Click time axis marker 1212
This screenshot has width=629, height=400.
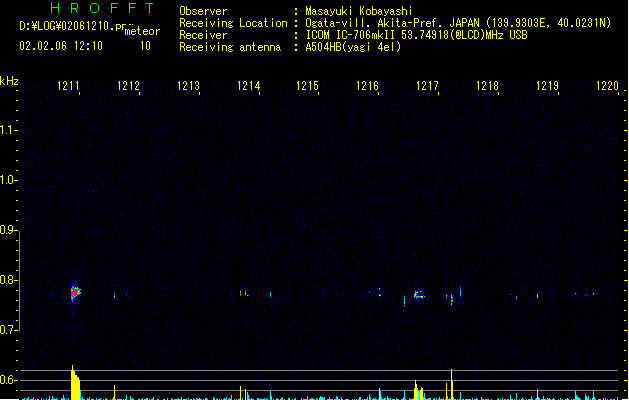[x=128, y=86]
